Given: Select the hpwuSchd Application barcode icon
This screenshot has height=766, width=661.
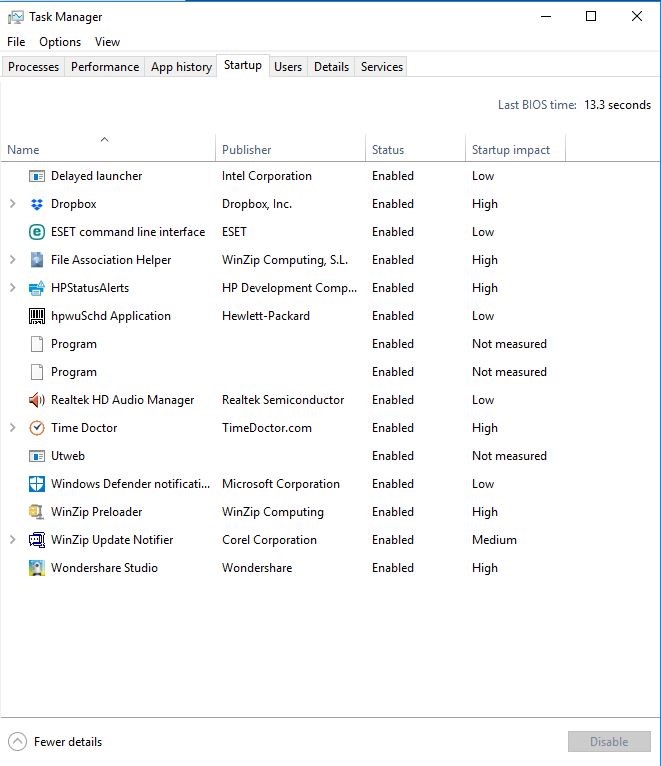Looking at the screenshot, I should pyautogui.click(x=37, y=316).
